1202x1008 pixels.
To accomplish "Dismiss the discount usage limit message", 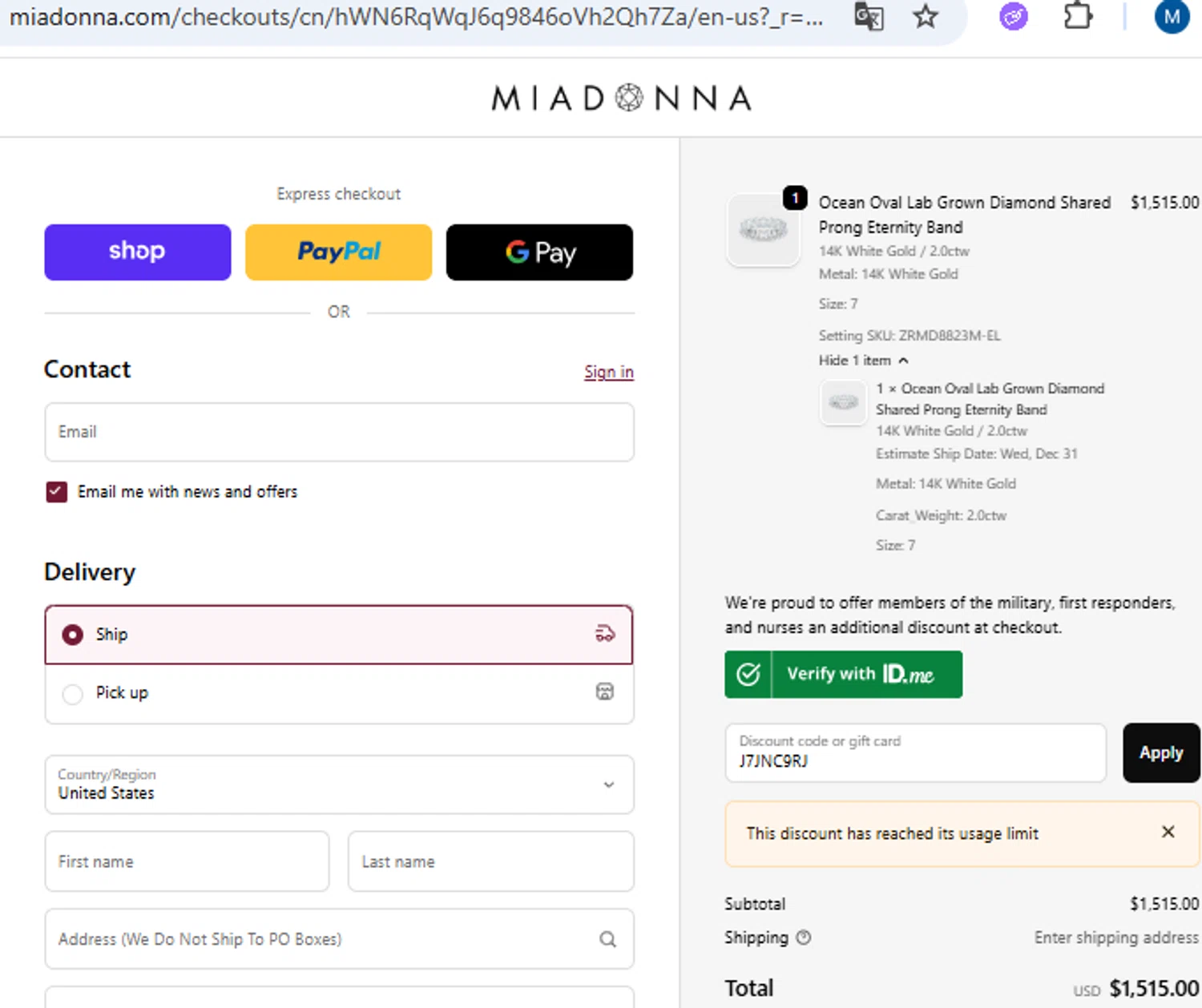I will 1168,832.
